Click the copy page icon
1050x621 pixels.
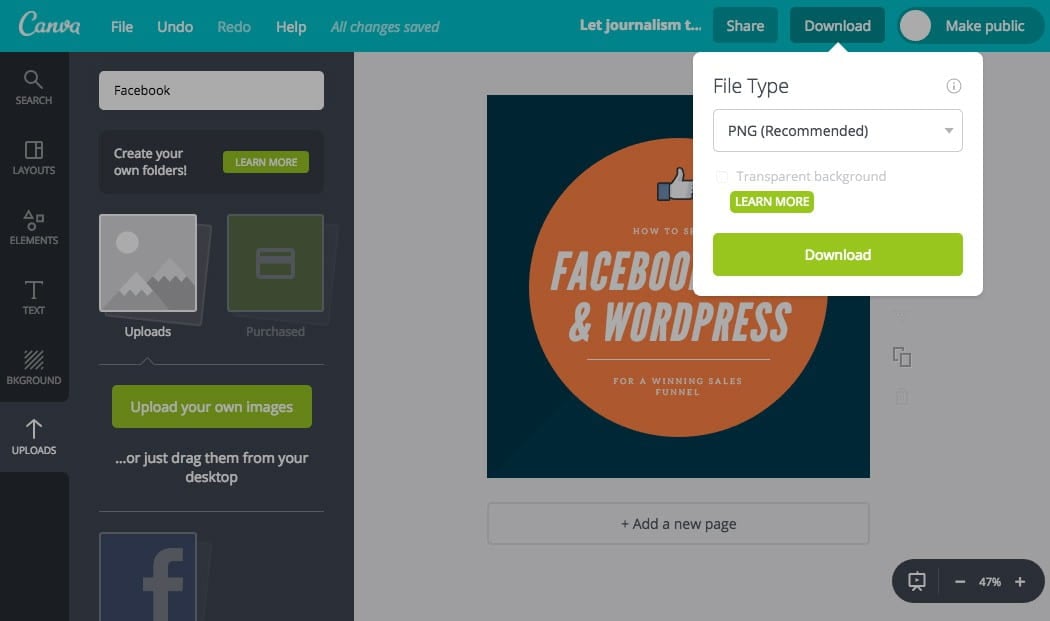coord(901,357)
